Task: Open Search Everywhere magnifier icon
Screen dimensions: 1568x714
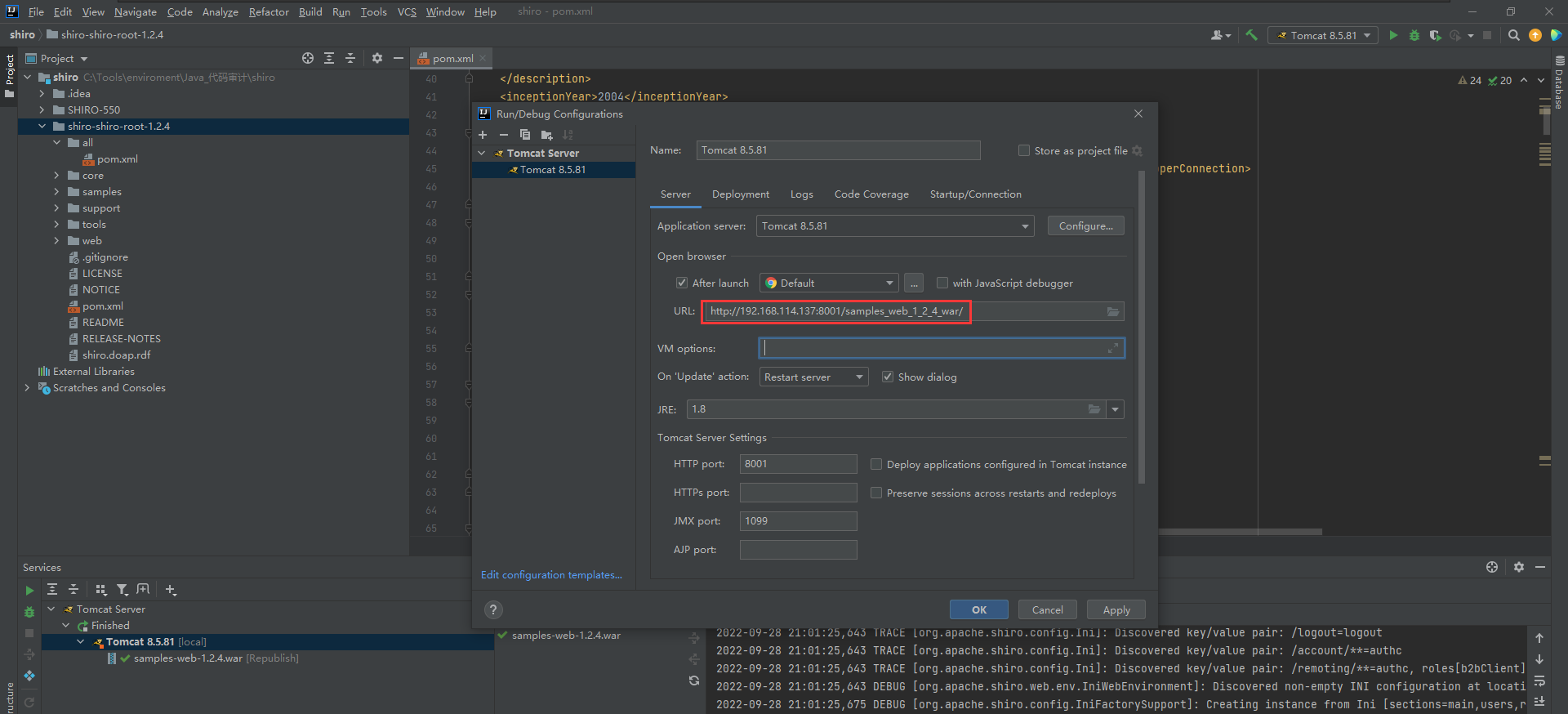Action: 1514,35
